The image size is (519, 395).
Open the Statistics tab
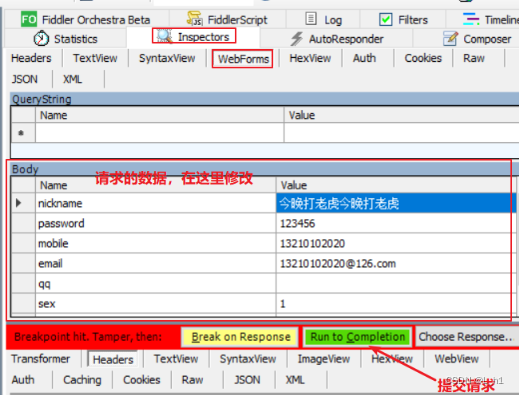(66, 39)
